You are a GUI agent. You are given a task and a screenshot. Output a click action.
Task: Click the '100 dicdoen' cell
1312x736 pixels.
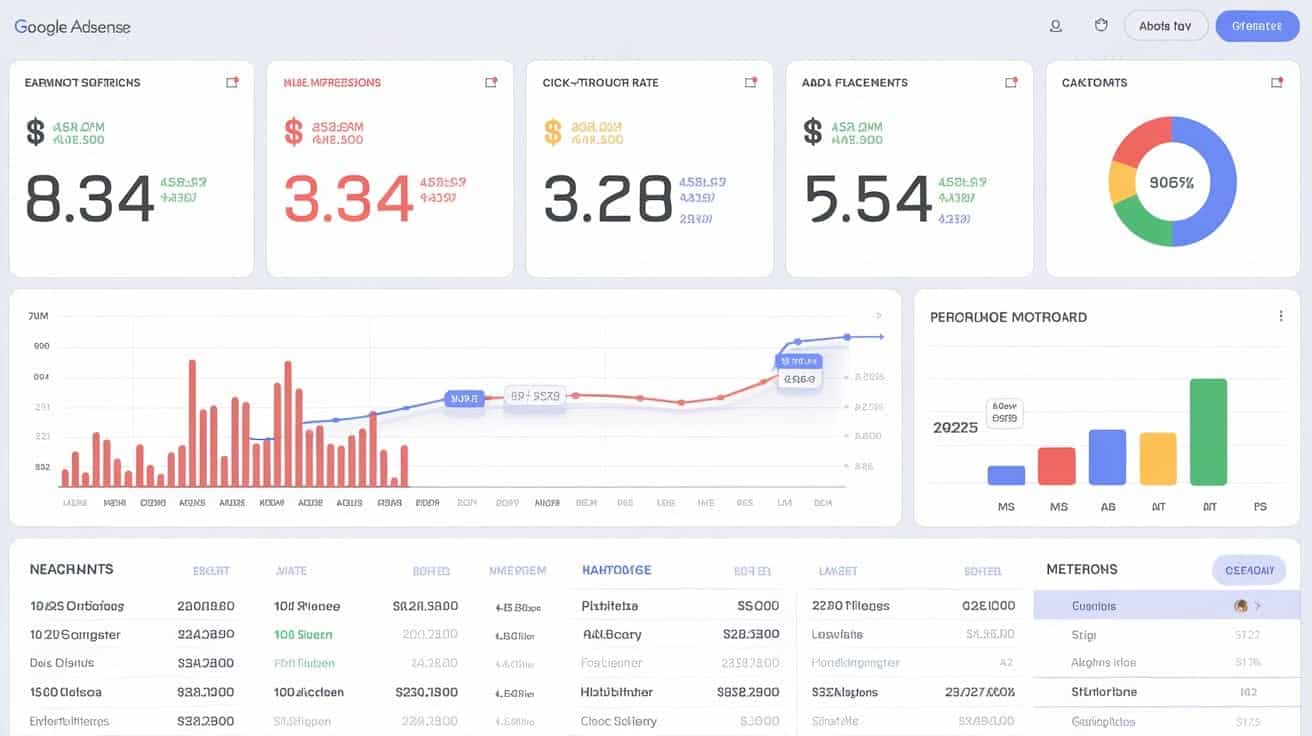(308, 692)
